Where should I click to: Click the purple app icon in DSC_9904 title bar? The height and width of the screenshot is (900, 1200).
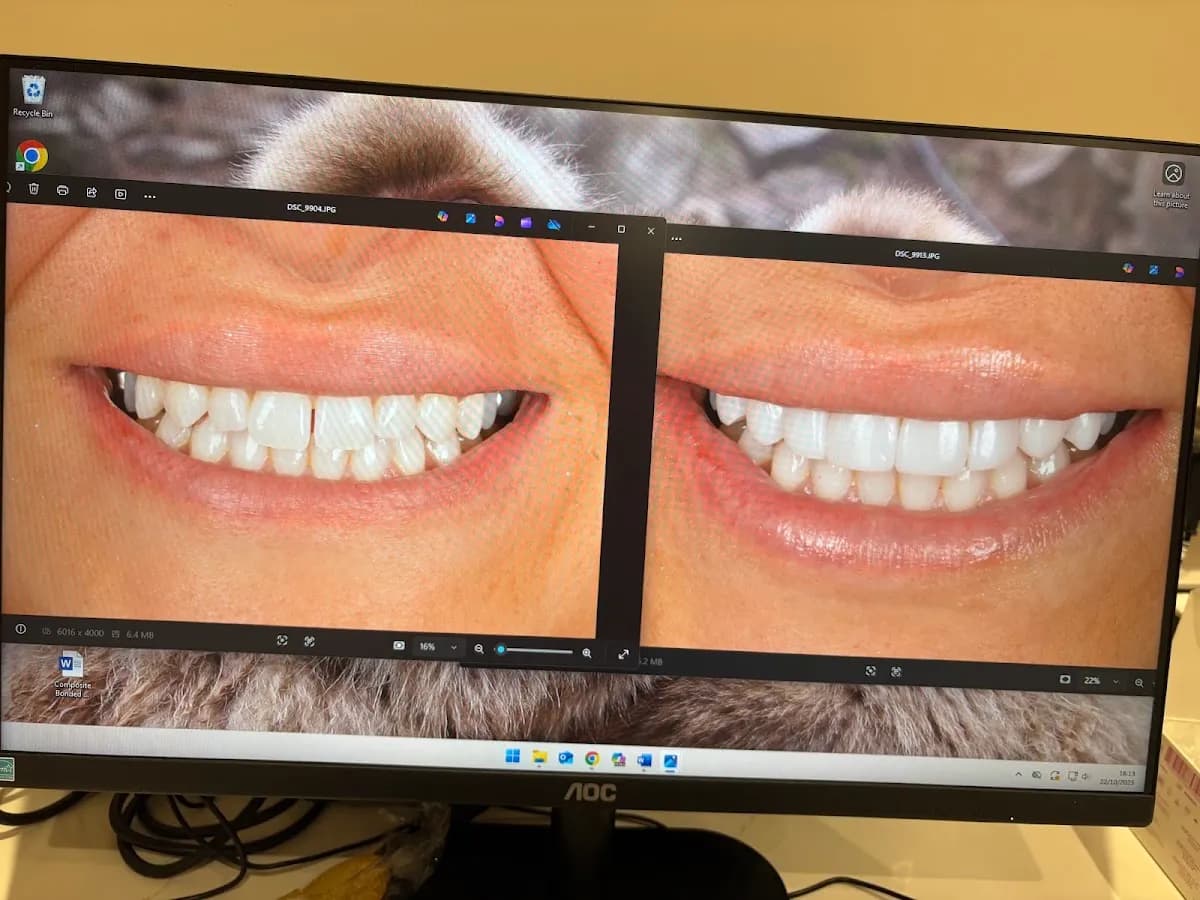pyautogui.click(x=526, y=222)
